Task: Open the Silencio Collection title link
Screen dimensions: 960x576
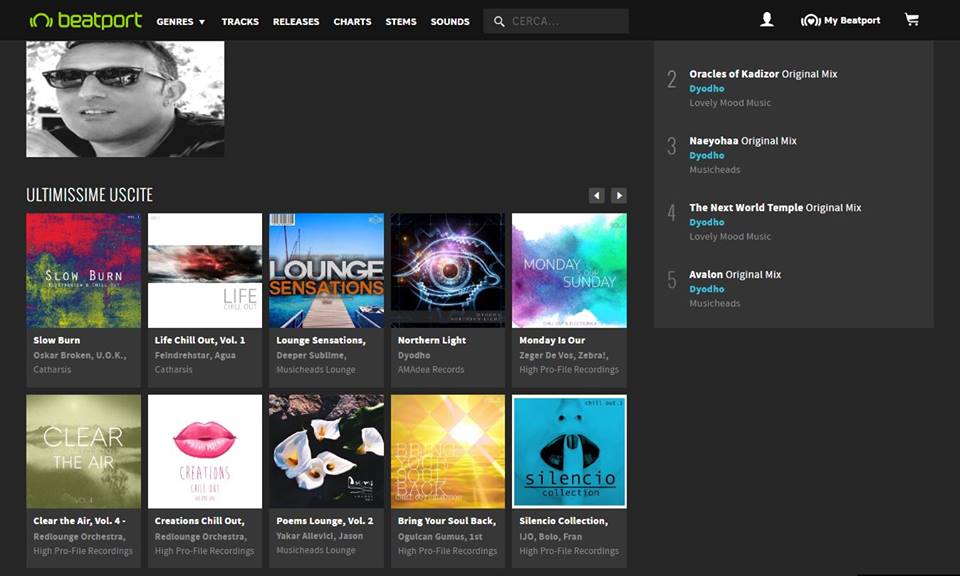Action: coord(563,521)
